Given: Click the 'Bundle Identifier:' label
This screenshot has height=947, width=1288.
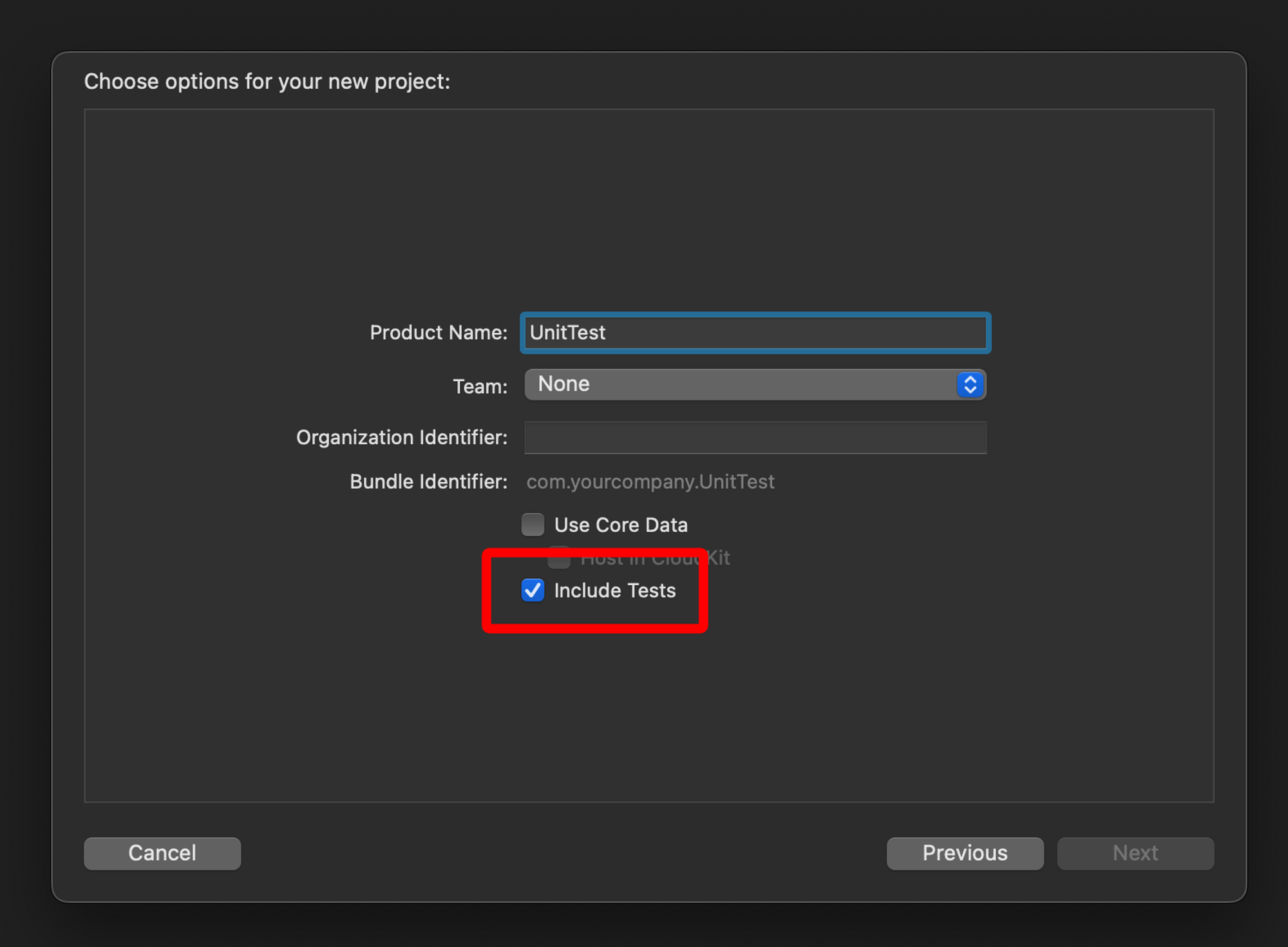Looking at the screenshot, I should click(428, 482).
